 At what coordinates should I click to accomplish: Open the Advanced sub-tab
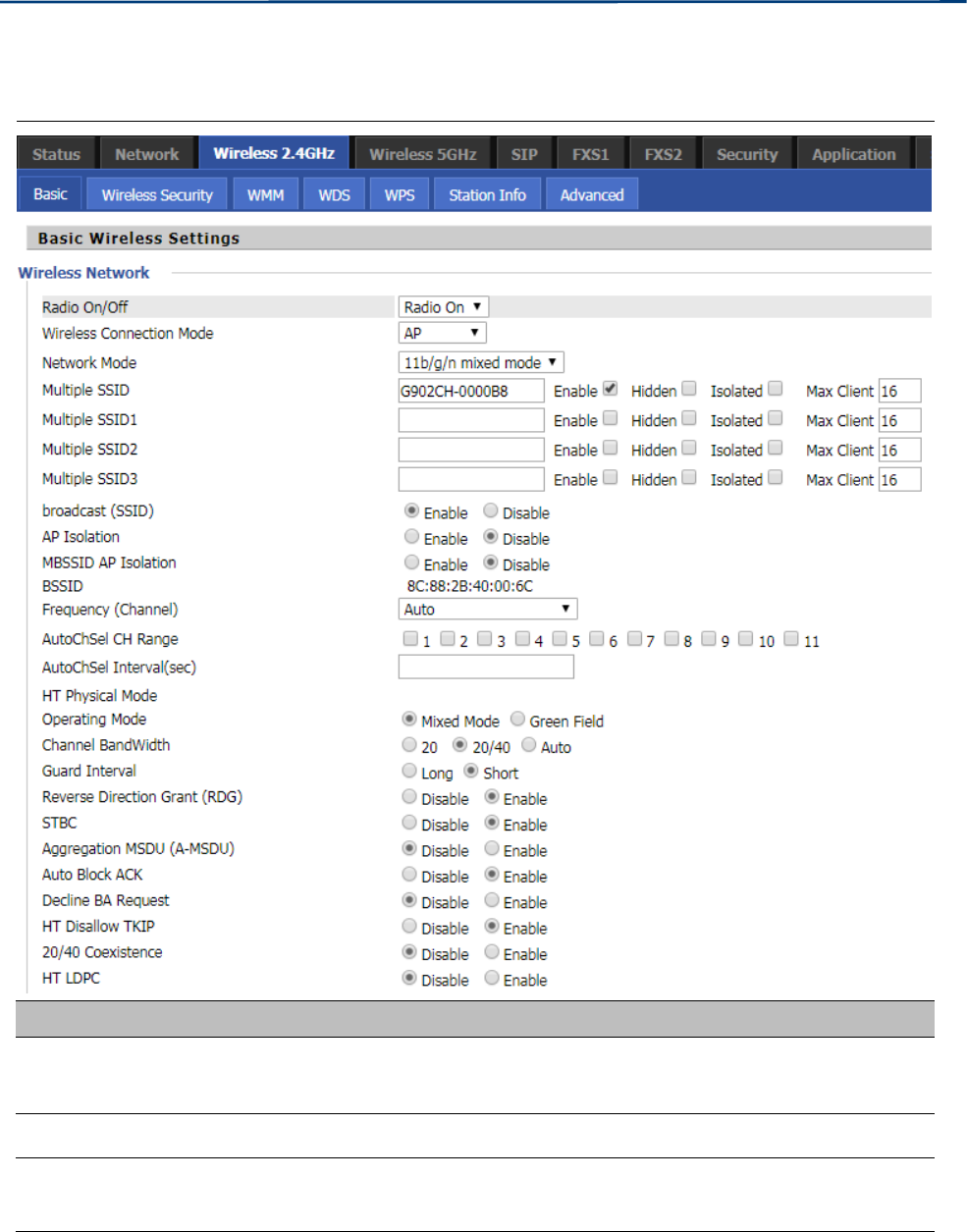click(x=592, y=194)
